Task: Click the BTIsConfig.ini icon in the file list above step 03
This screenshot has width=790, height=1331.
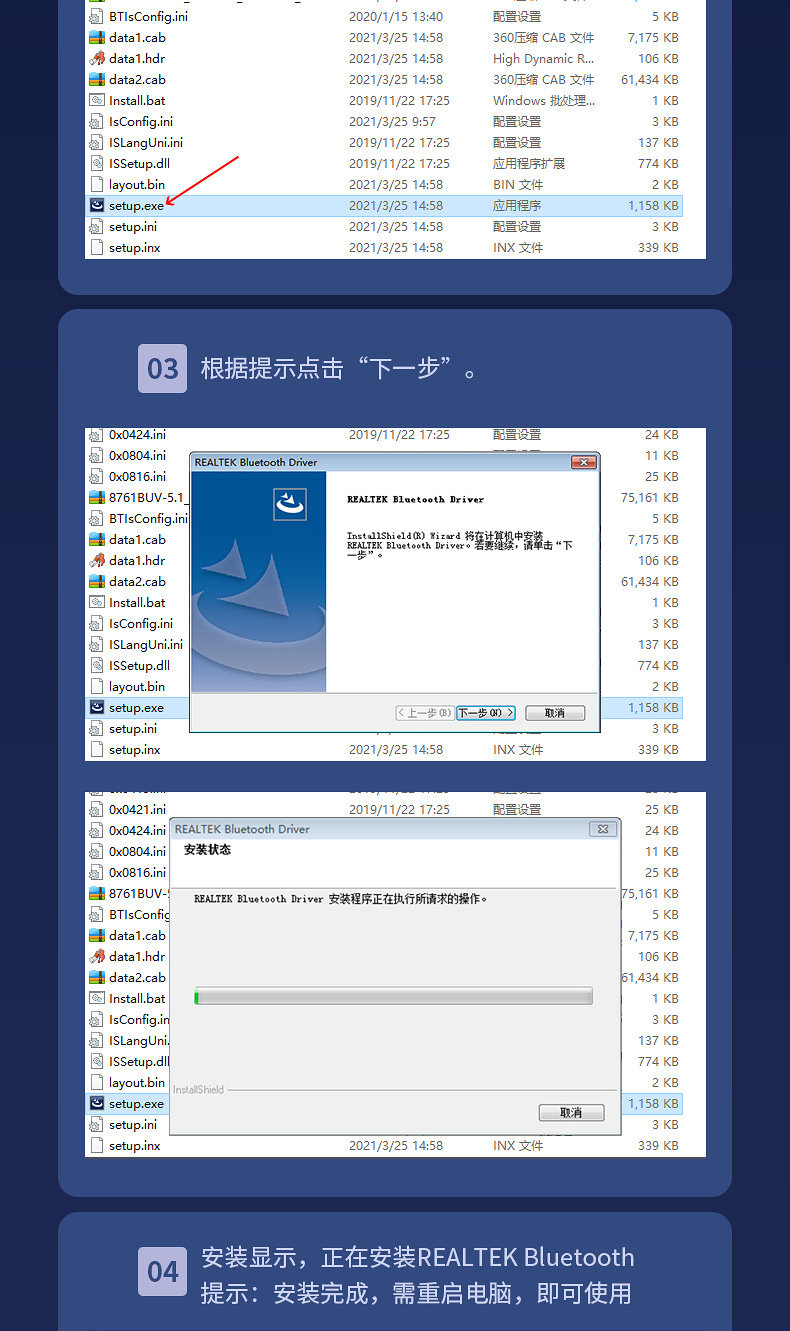Action: (x=97, y=16)
